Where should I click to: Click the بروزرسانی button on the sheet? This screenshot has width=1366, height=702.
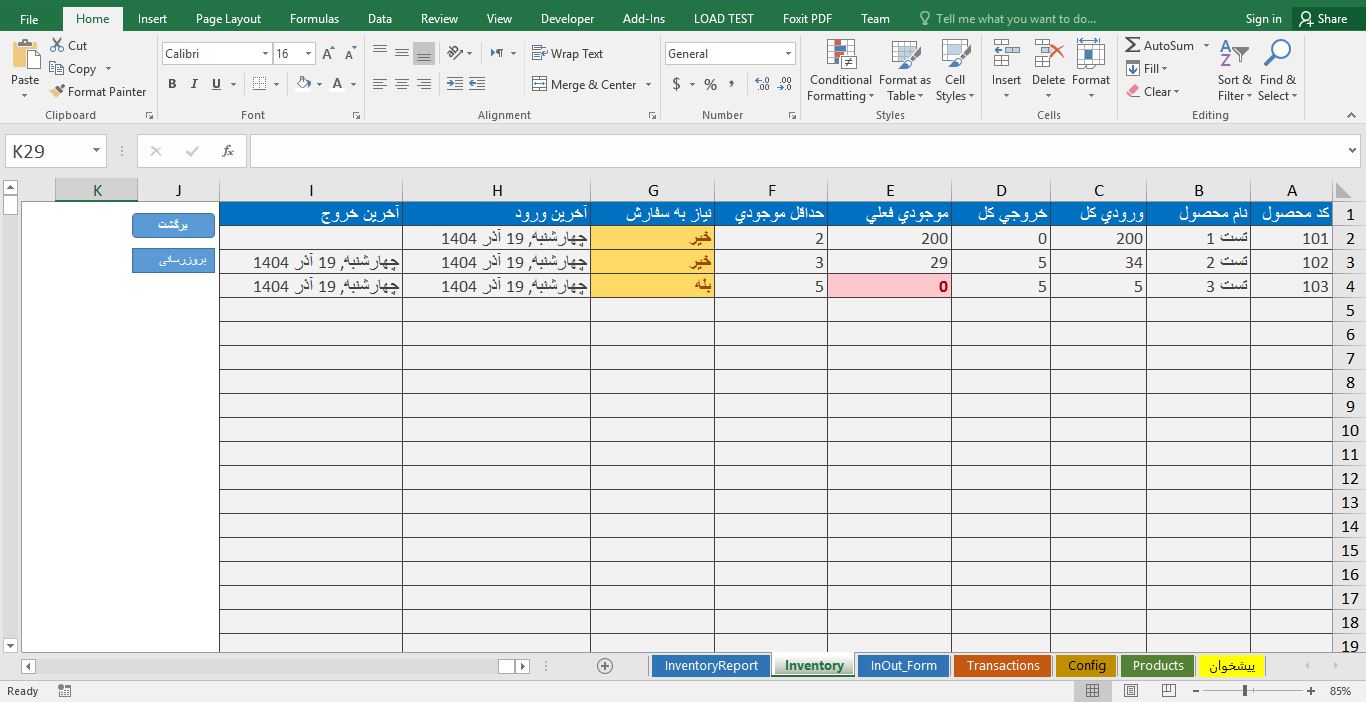[173, 260]
